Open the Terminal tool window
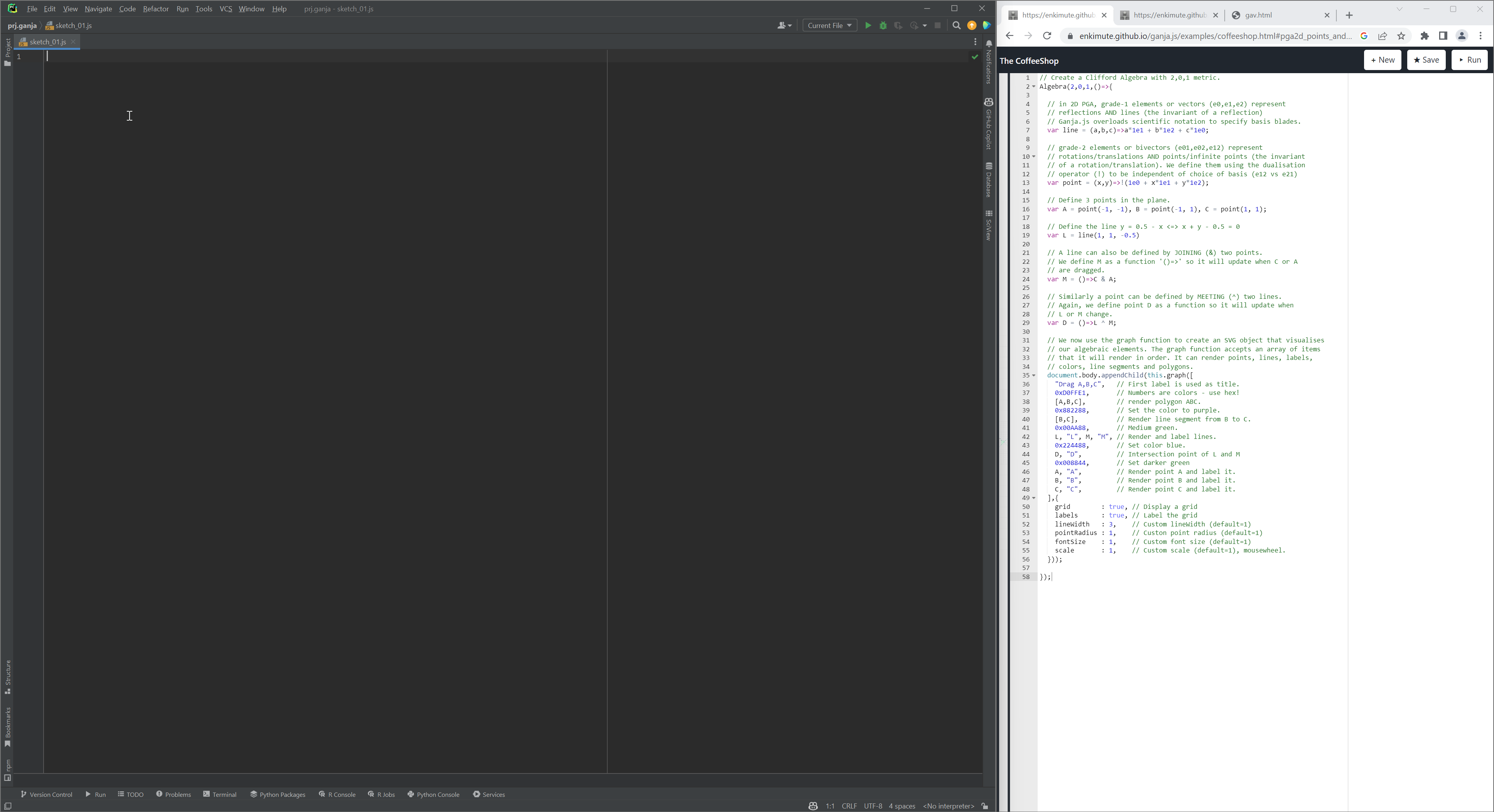The image size is (1494, 812). click(x=220, y=794)
